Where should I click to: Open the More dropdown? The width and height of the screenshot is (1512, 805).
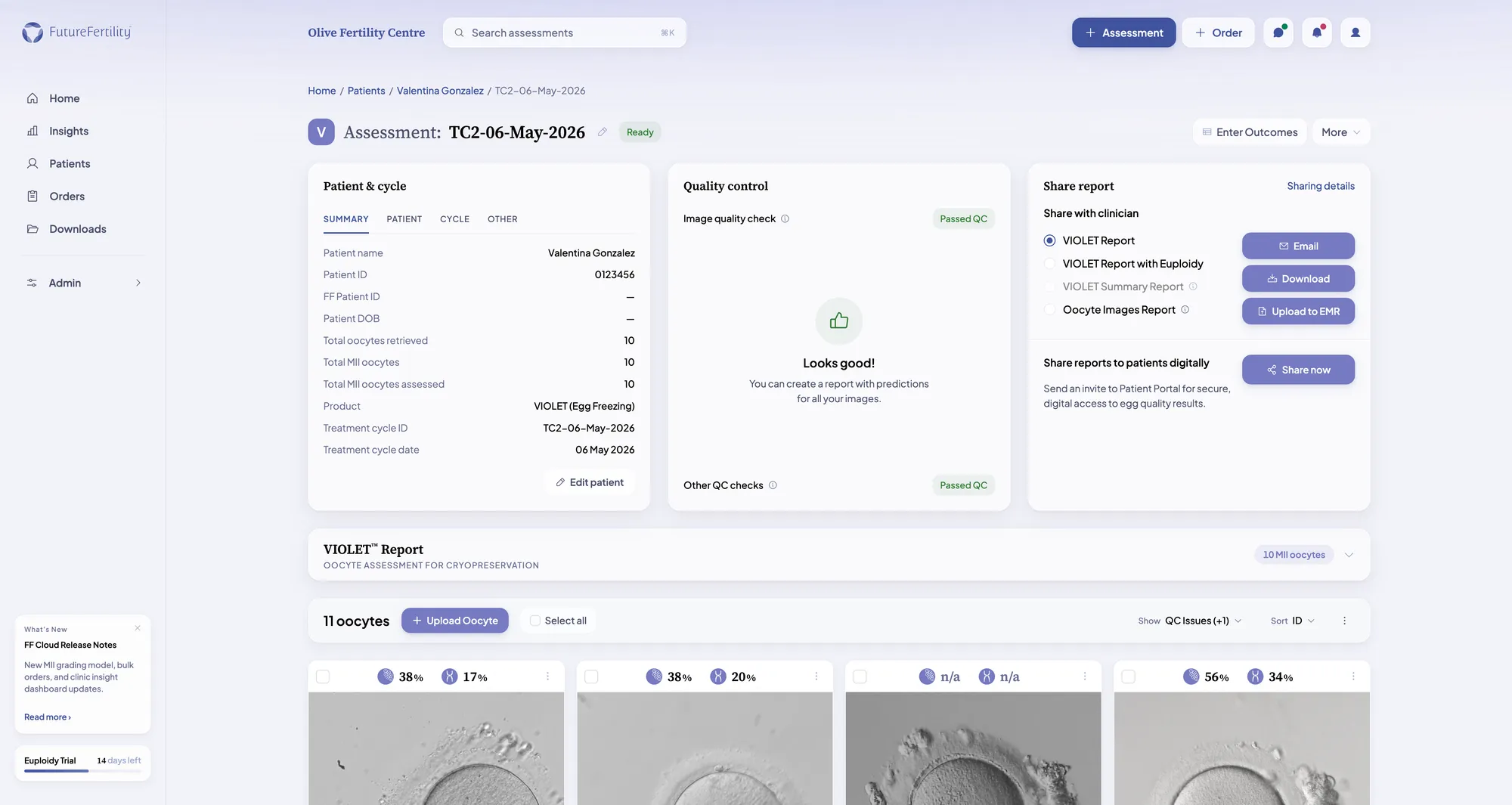click(x=1341, y=132)
